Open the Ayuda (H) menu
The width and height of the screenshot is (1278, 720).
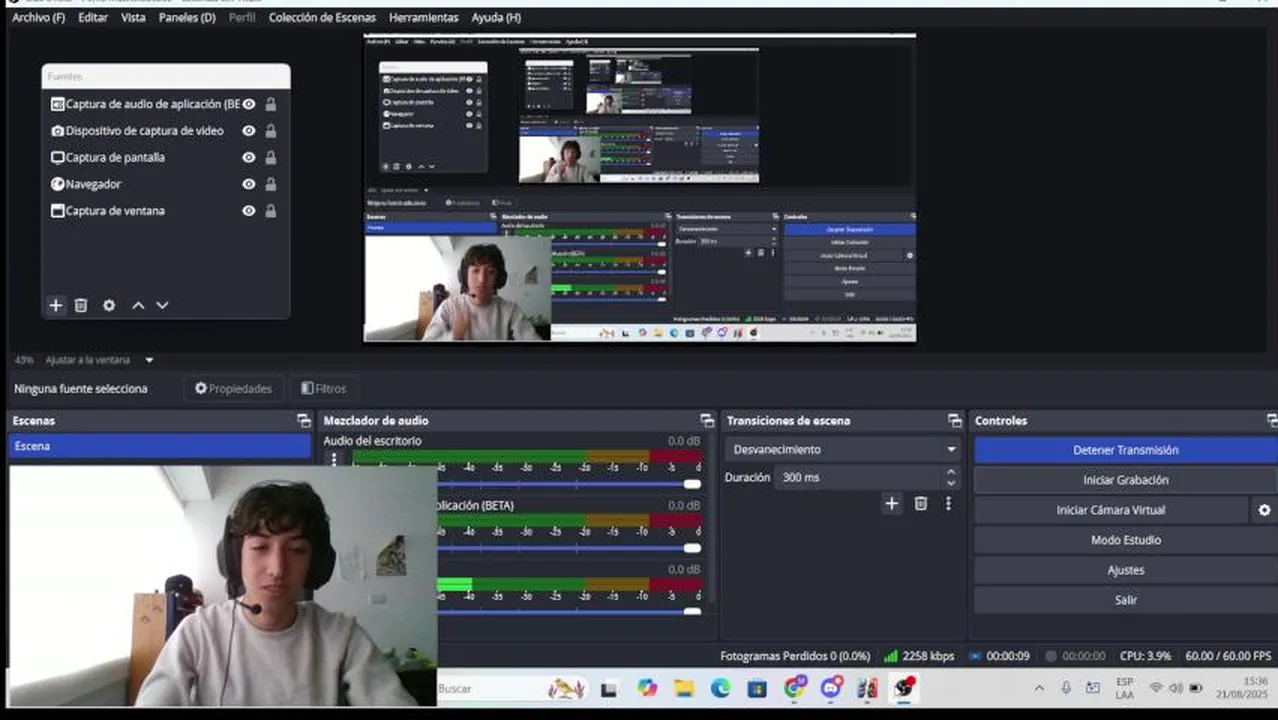[x=496, y=18]
